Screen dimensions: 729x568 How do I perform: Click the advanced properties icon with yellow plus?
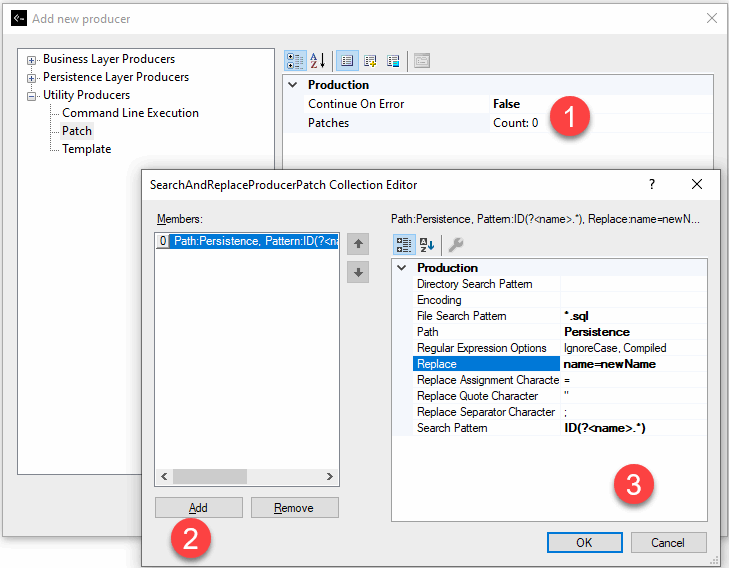pyautogui.click(x=370, y=61)
